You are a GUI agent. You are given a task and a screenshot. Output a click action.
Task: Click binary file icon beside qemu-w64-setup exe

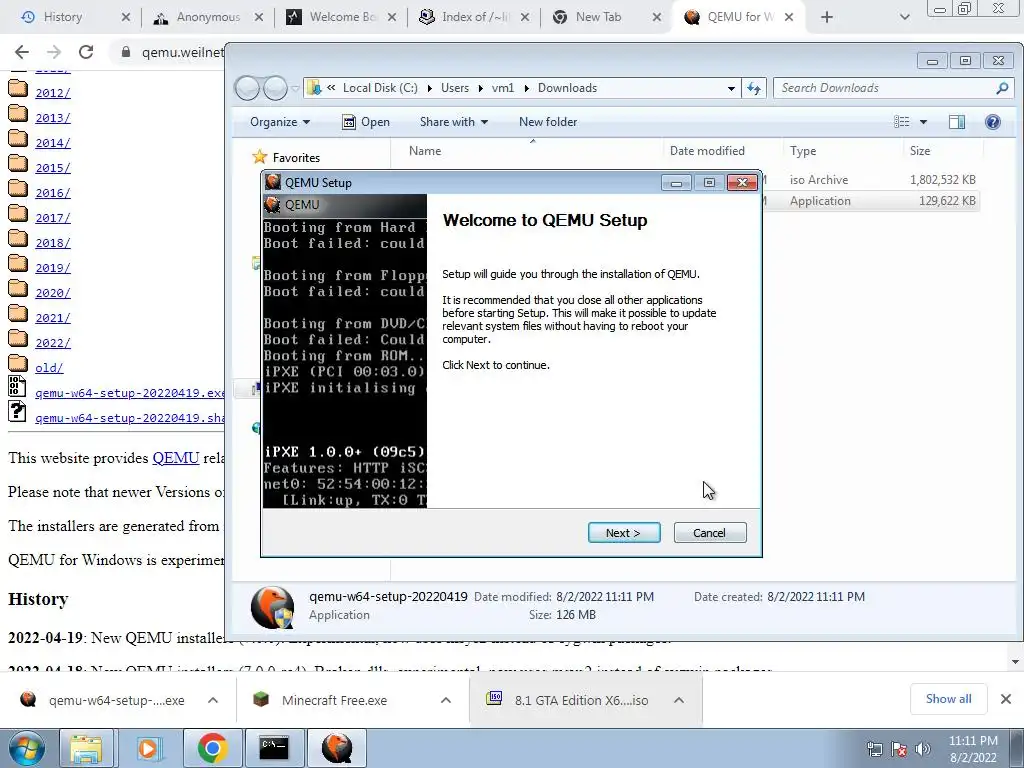[17, 387]
